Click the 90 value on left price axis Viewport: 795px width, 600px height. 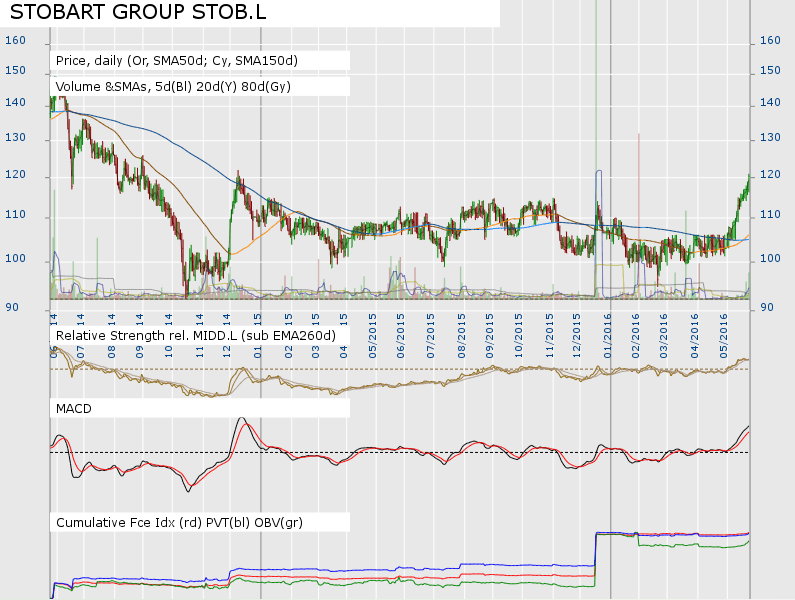coord(12,307)
